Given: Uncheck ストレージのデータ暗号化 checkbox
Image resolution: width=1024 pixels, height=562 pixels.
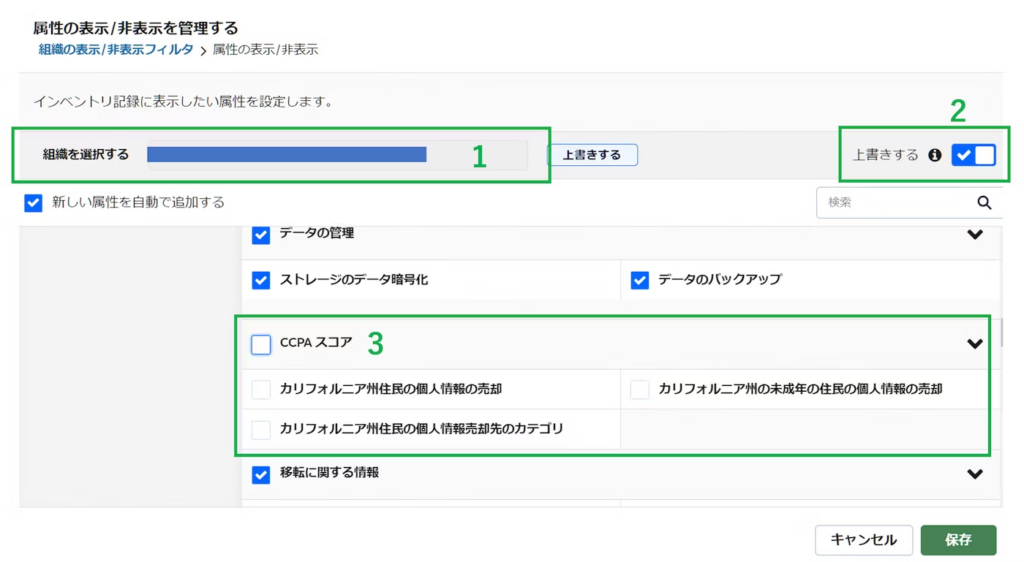Looking at the screenshot, I should pyautogui.click(x=261, y=280).
